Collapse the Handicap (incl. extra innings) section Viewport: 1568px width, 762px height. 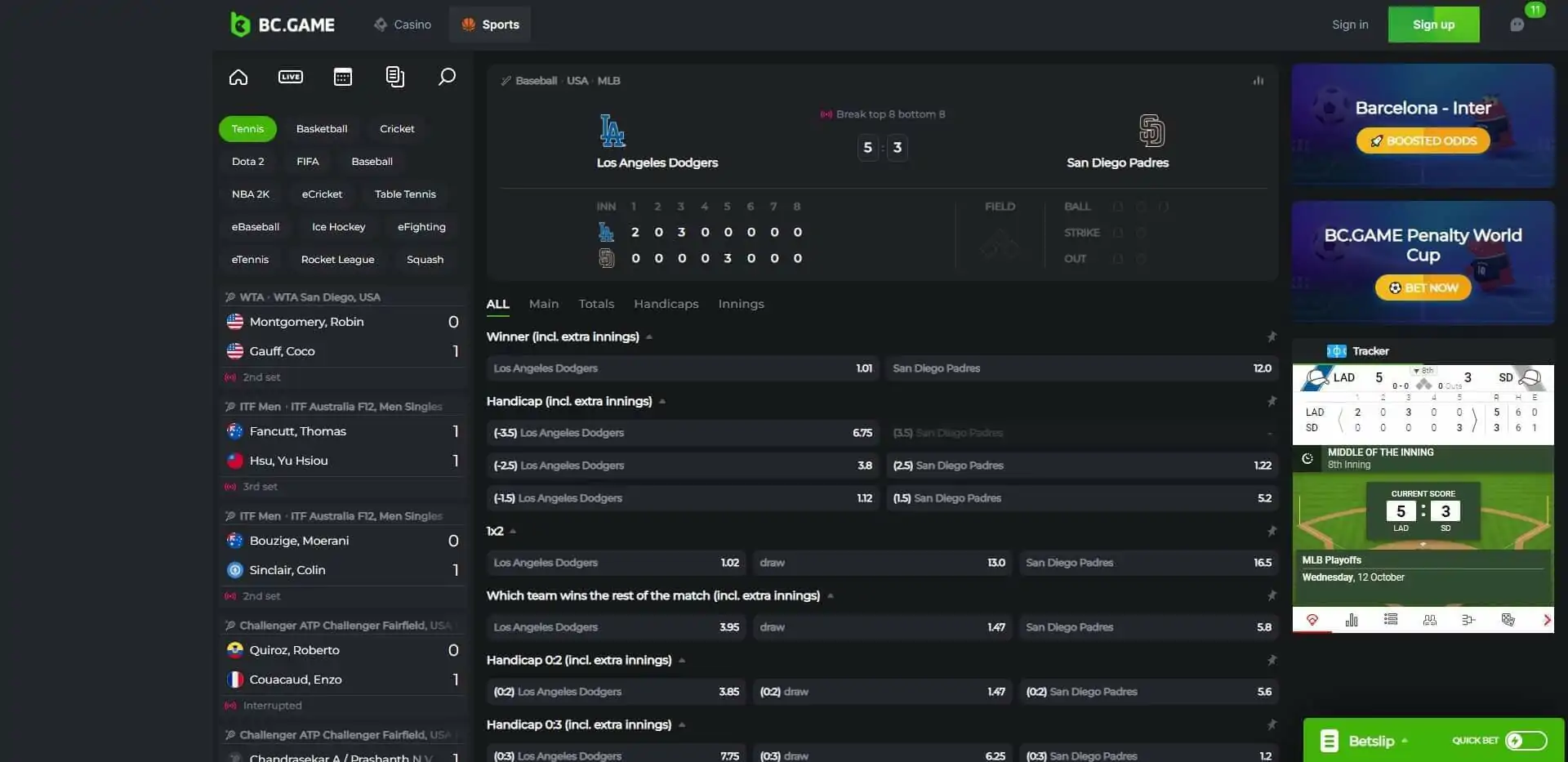point(662,402)
